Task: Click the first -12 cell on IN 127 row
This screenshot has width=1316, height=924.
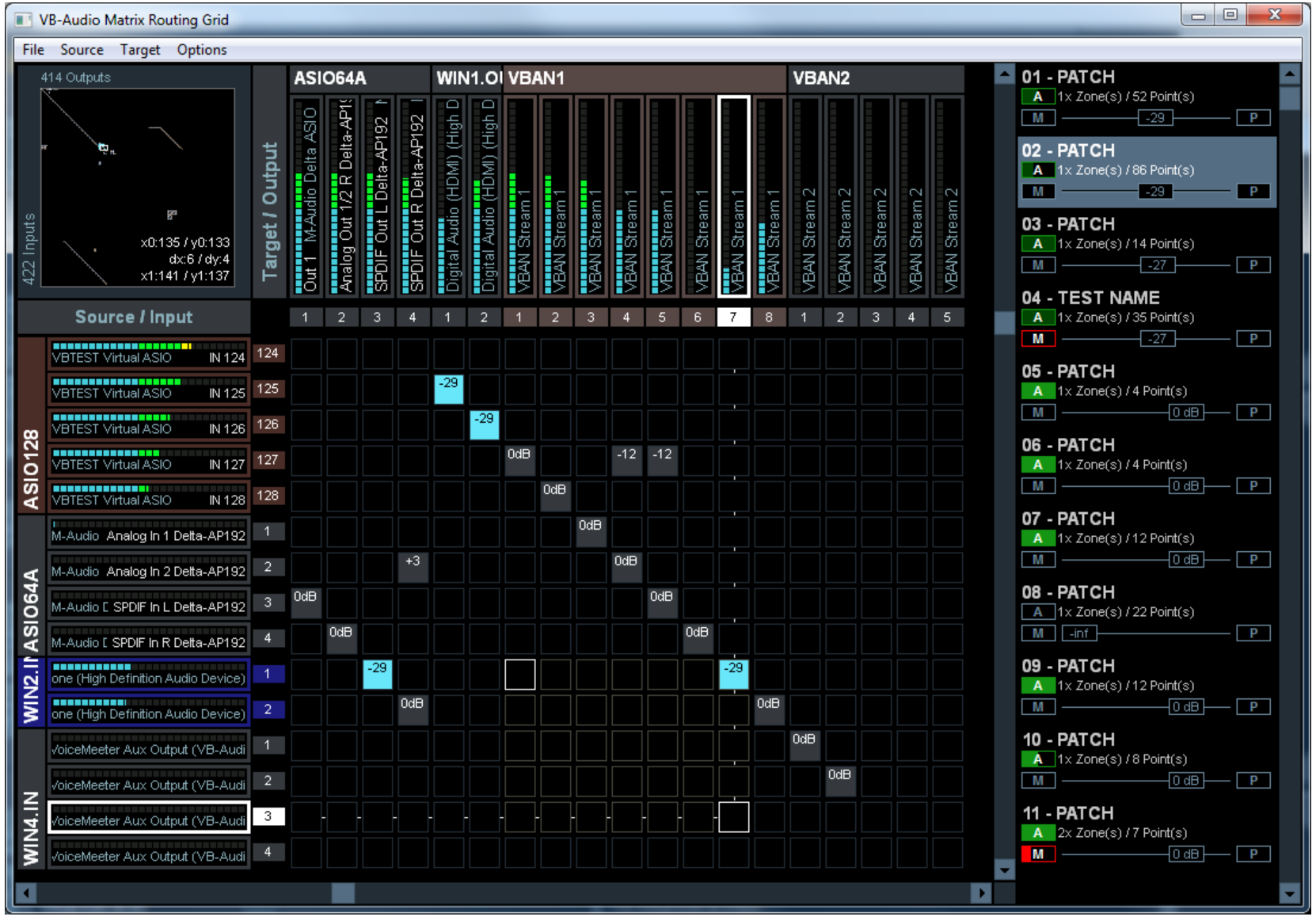Action: coord(626,460)
